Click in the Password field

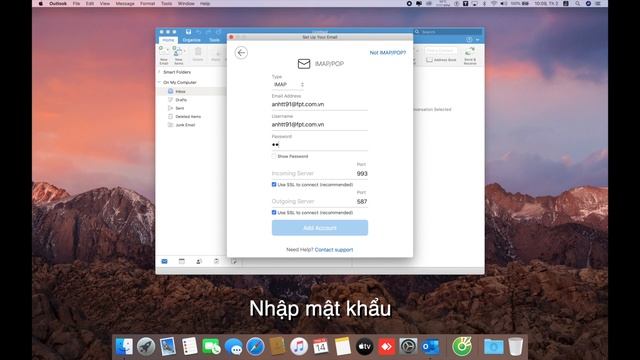(x=320, y=145)
